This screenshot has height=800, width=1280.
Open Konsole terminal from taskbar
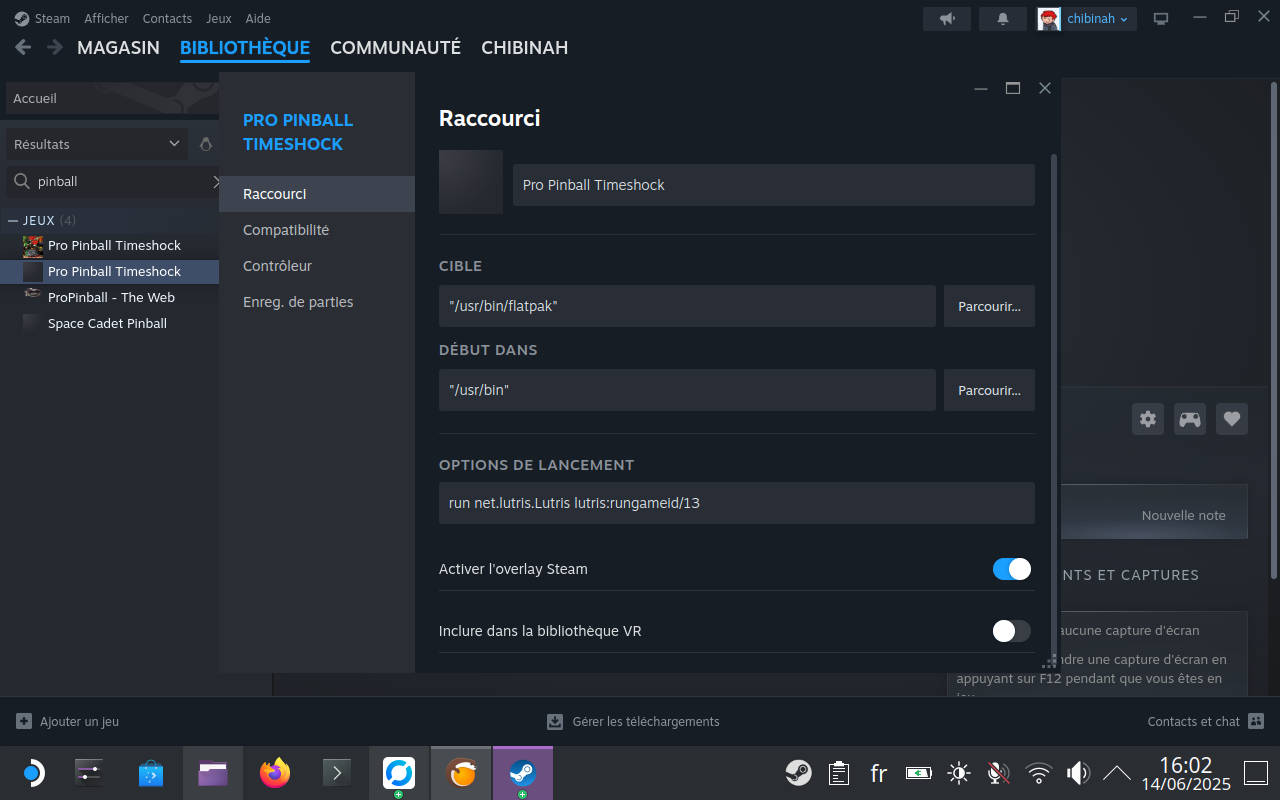[337, 773]
